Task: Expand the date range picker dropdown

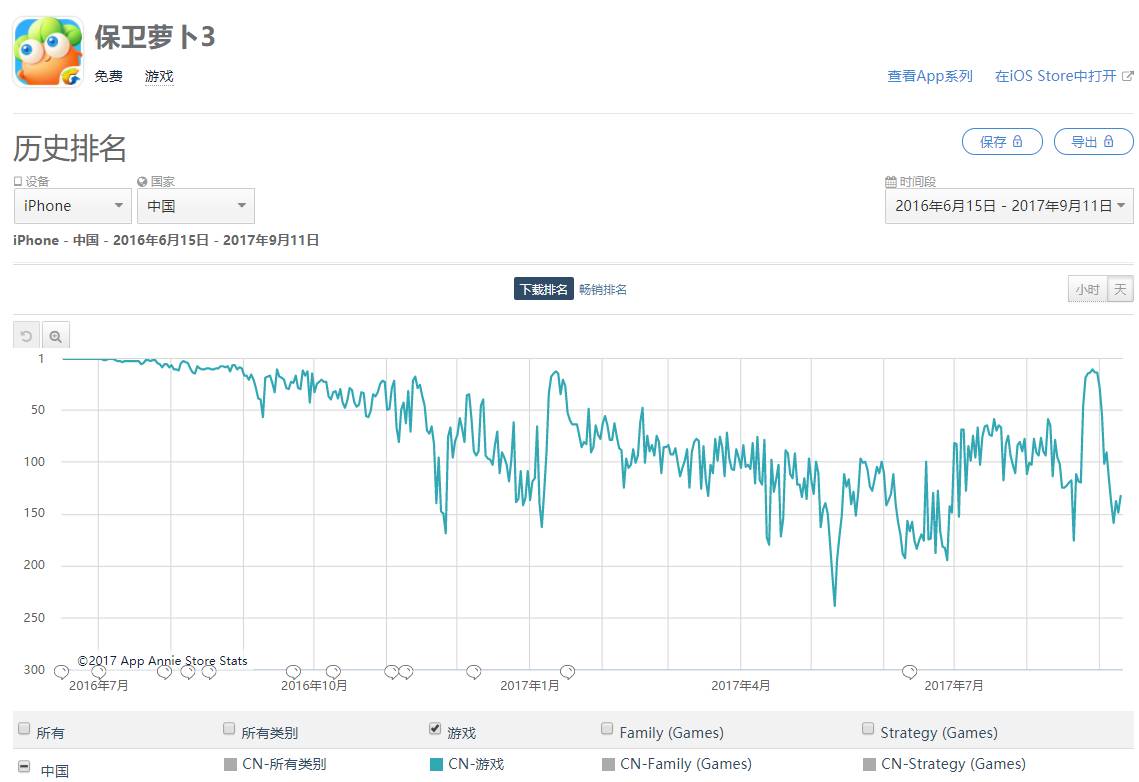Action: (x=1009, y=206)
